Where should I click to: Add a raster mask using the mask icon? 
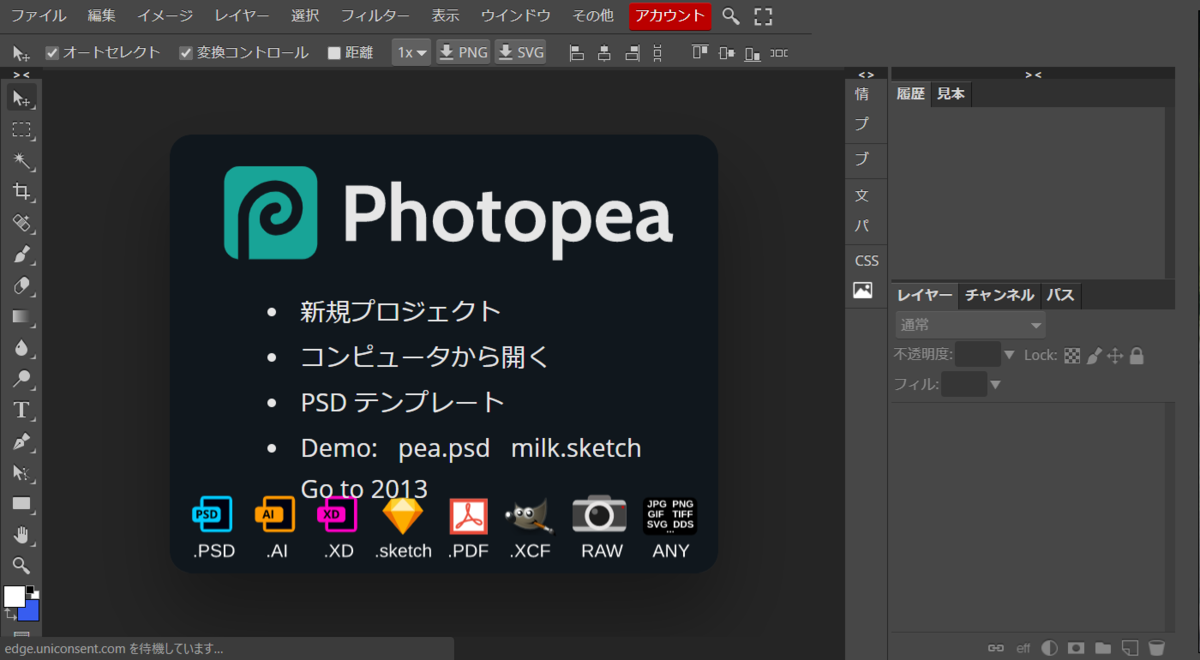click(1076, 647)
